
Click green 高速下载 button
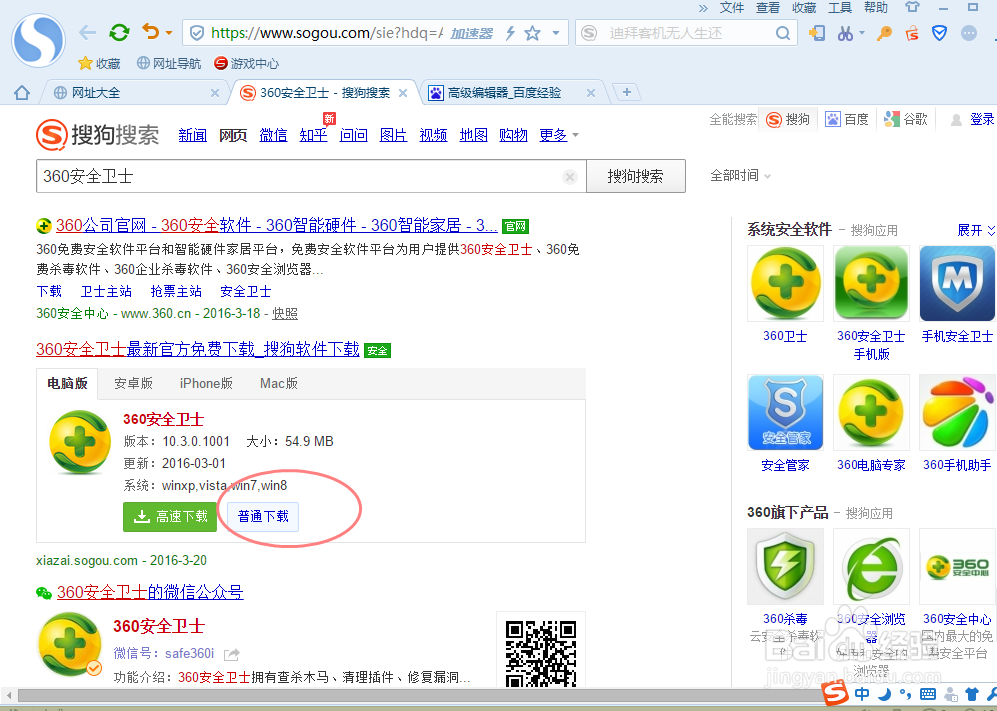point(170,516)
